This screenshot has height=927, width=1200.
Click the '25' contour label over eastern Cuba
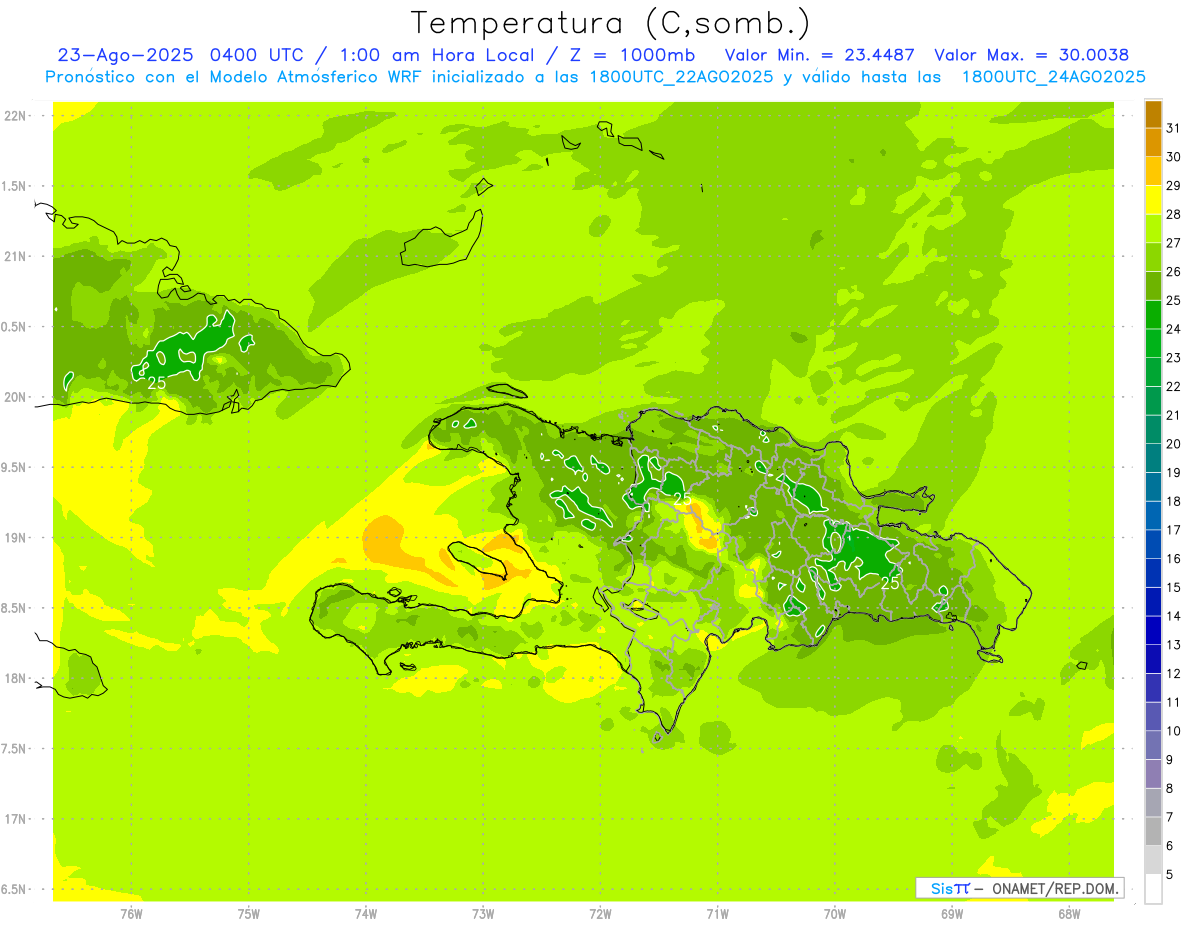157,382
